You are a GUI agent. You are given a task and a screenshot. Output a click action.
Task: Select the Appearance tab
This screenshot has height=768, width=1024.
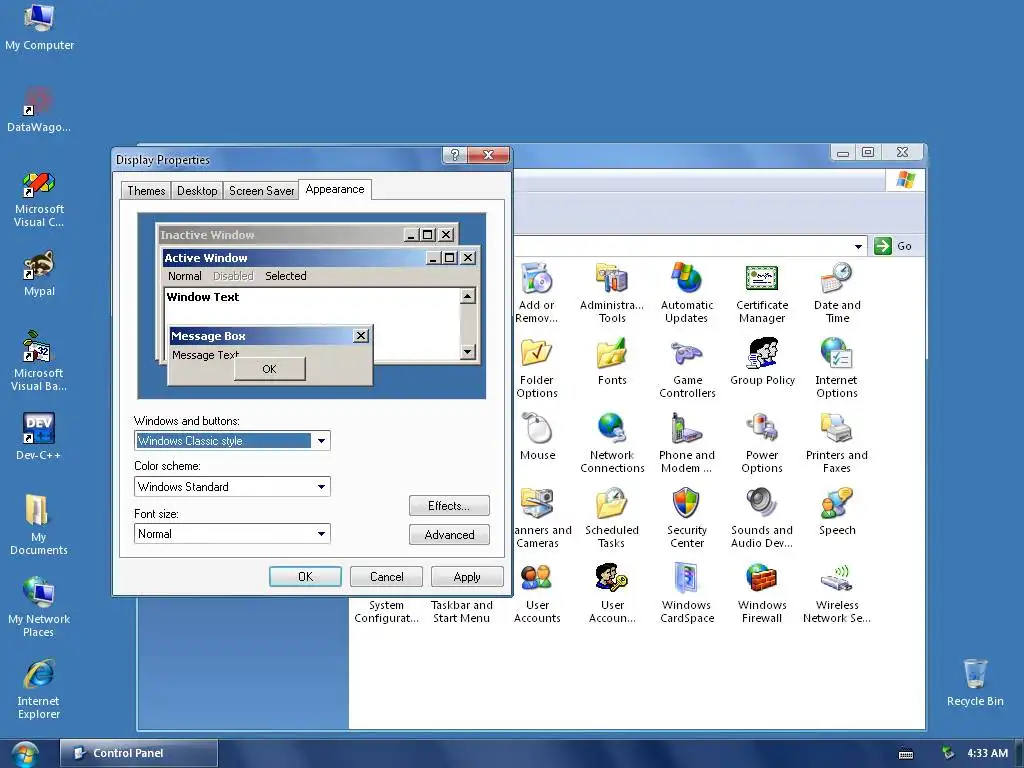coord(335,189)
